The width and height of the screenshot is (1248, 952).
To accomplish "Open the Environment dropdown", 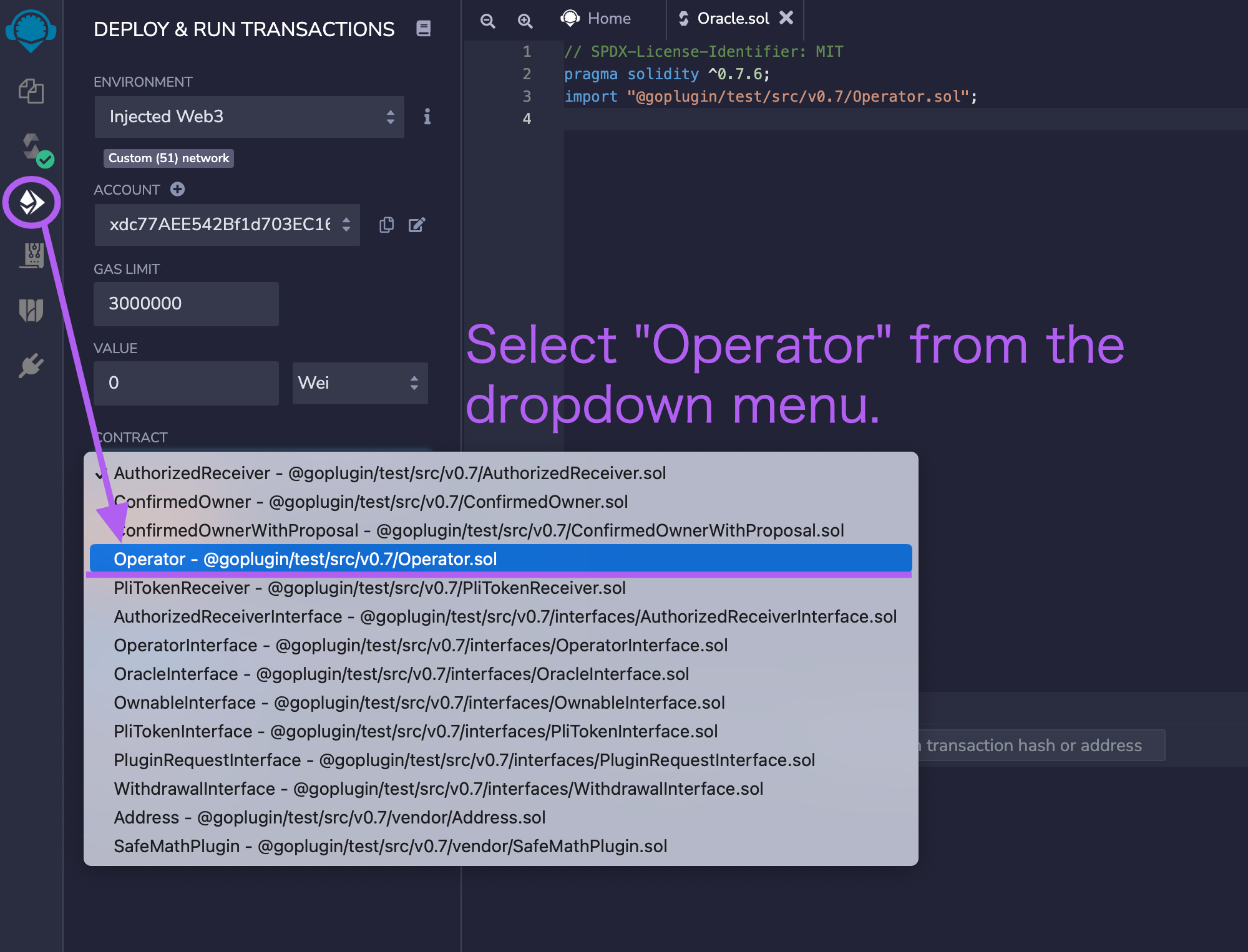I will pyautogui.click(x=249, y=117).
